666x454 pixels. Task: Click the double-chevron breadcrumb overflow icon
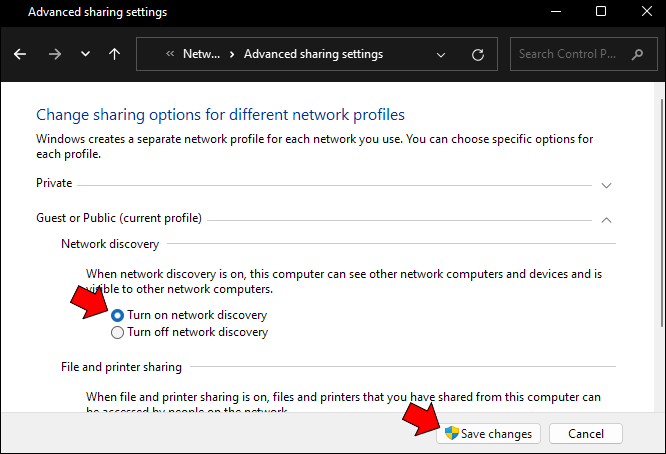pyautogui.click(x=170, y=54)
